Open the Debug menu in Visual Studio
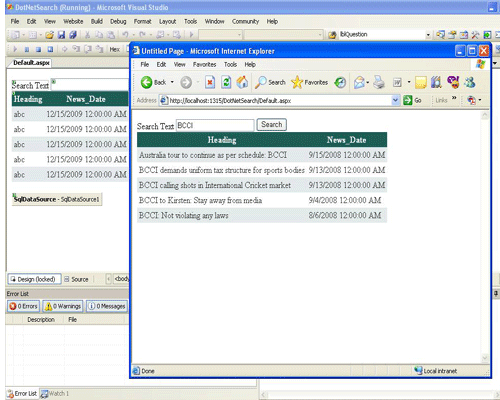Viewport: 500px width, 400px height. tap(118, 21)
